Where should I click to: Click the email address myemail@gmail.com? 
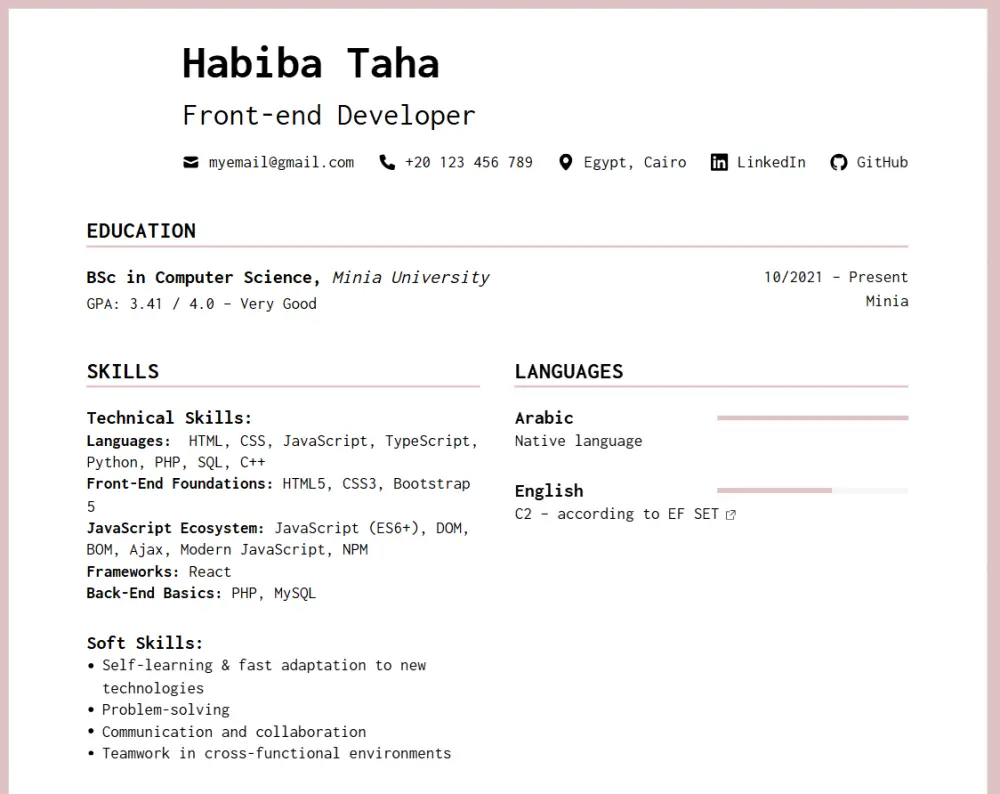(280, 162)
